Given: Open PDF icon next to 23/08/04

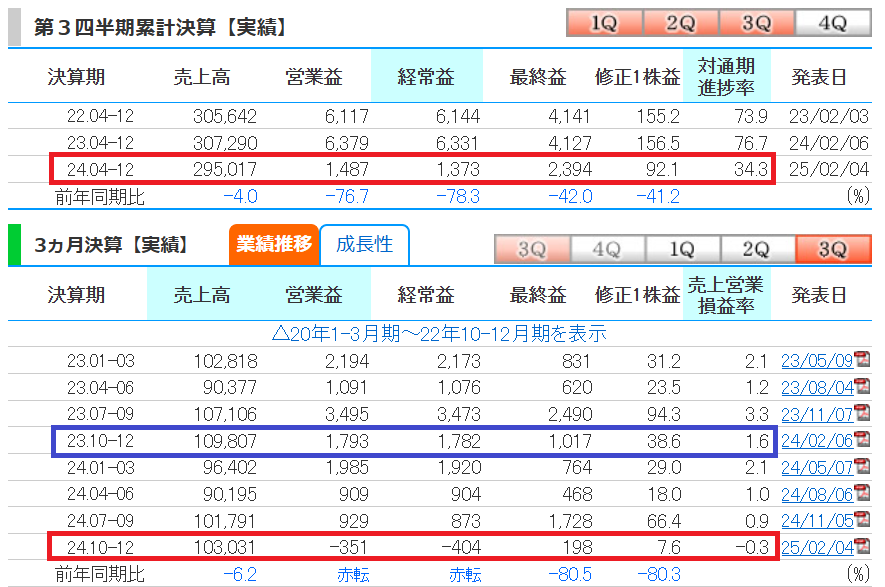Looking at the screenshot, I should click(862, 386).
